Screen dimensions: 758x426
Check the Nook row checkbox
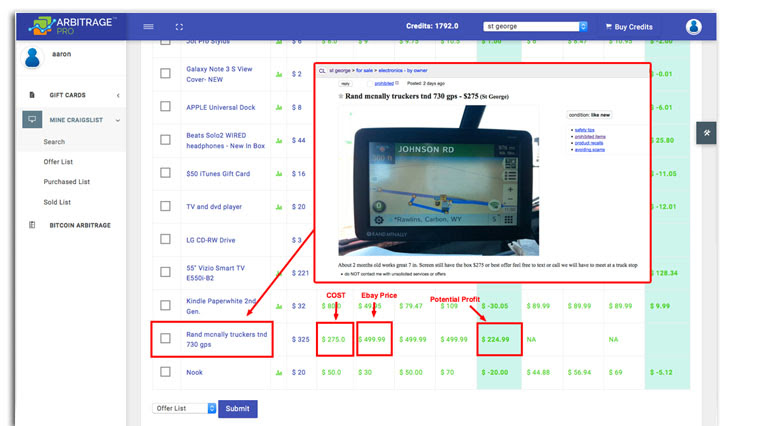[x=165, y=371]
